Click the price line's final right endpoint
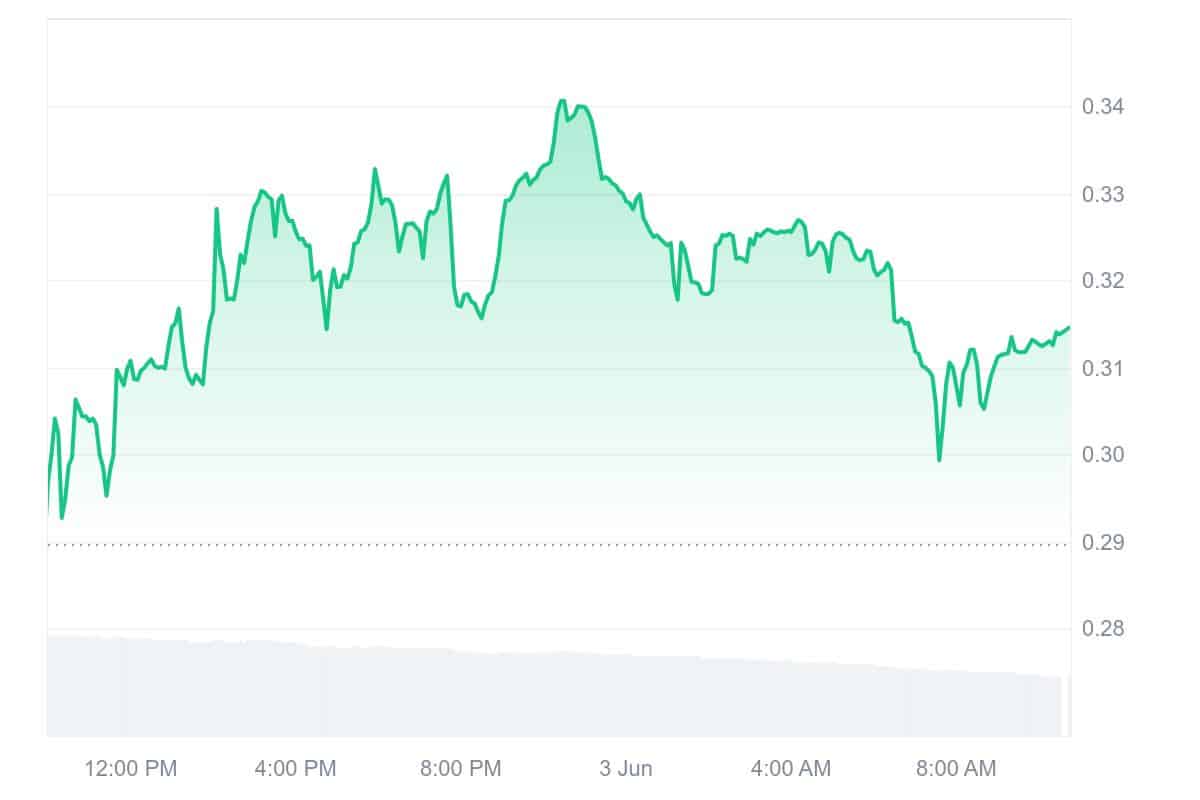 [1068, 327]
